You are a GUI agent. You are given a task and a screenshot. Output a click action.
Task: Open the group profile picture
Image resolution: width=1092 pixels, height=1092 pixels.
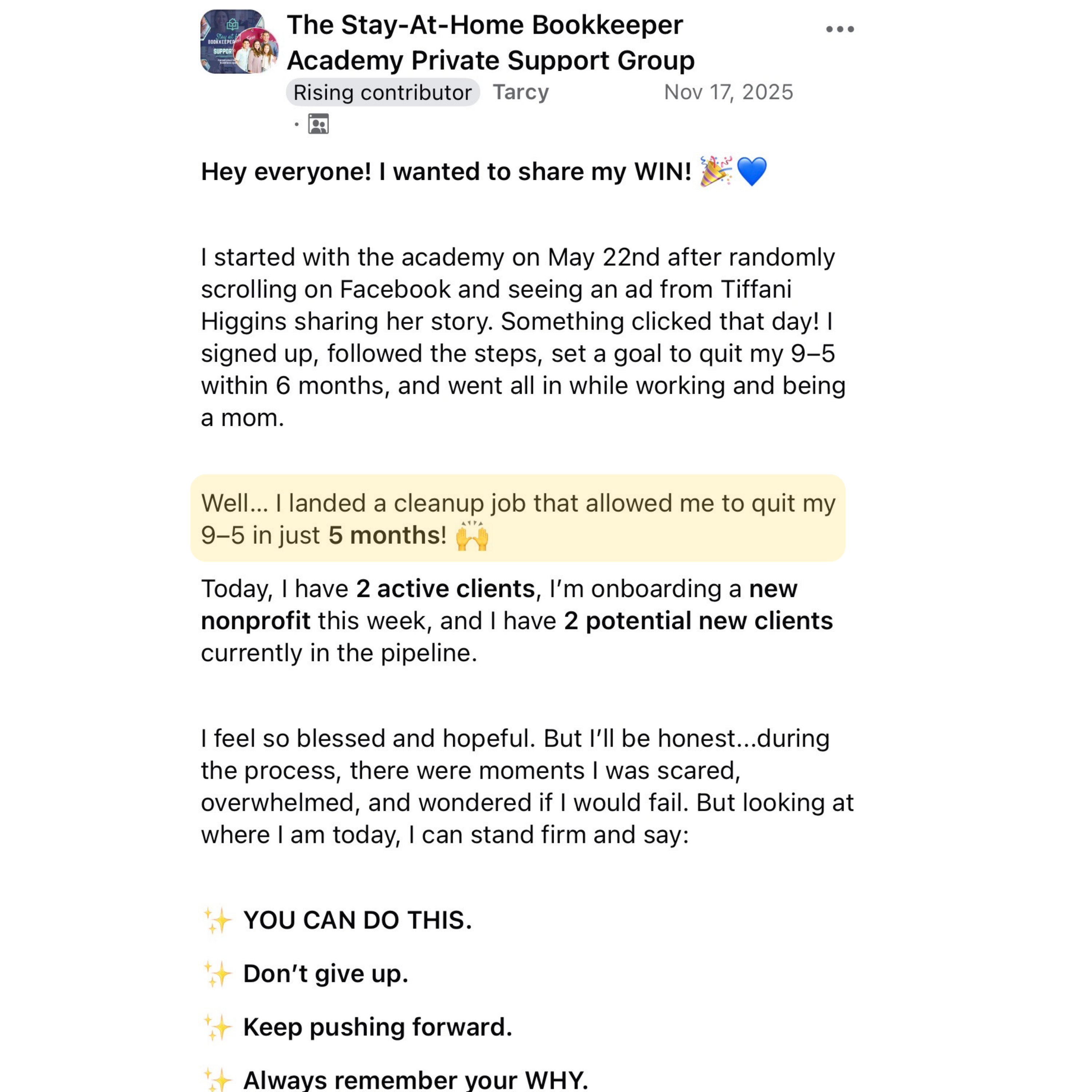point(239,42)
